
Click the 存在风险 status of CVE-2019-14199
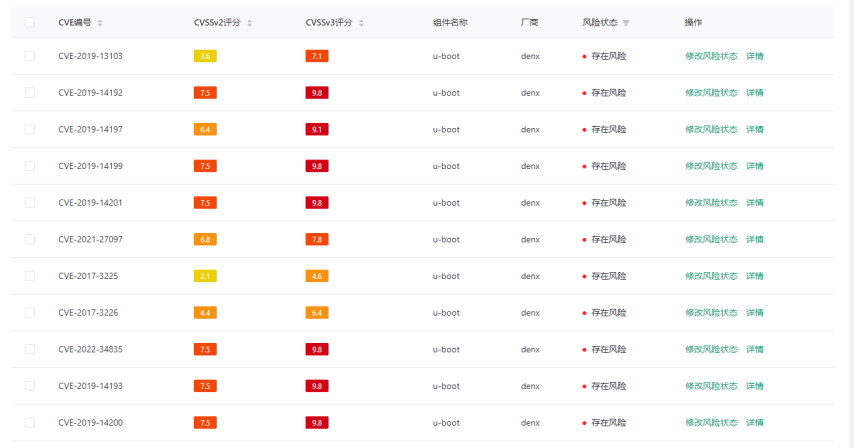click(608, 166)
